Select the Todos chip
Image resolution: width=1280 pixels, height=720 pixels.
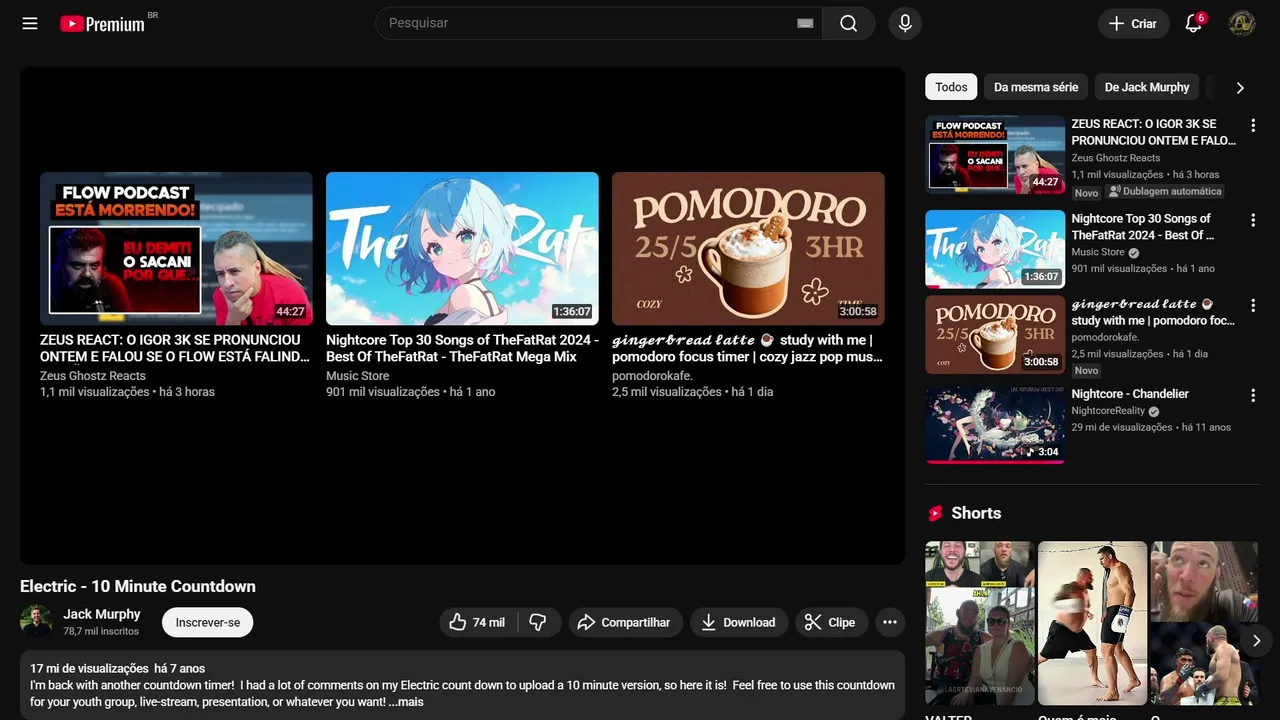tap(951, 87)
